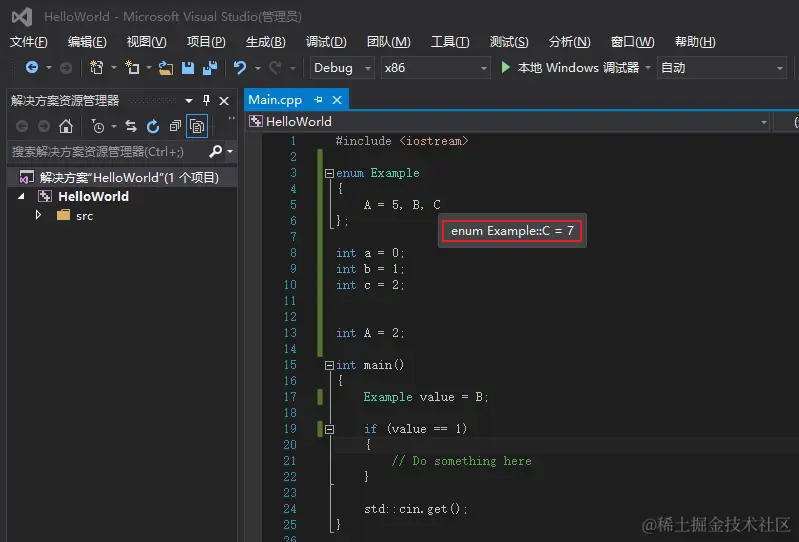Open the 调试(D) menu
Image resolution: width=799 pixels, height=542 pixels.
326,42
